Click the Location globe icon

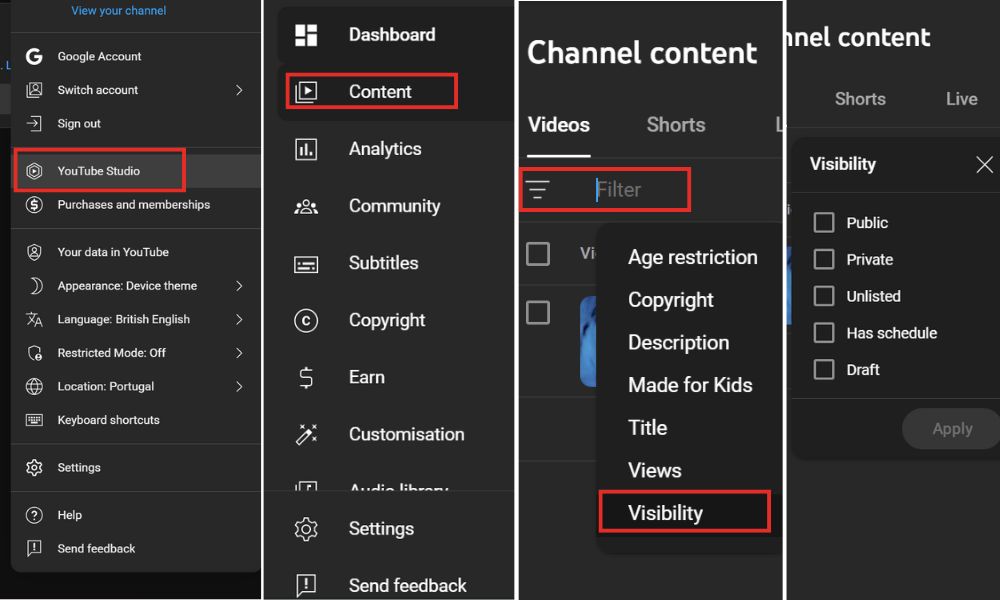34,386
